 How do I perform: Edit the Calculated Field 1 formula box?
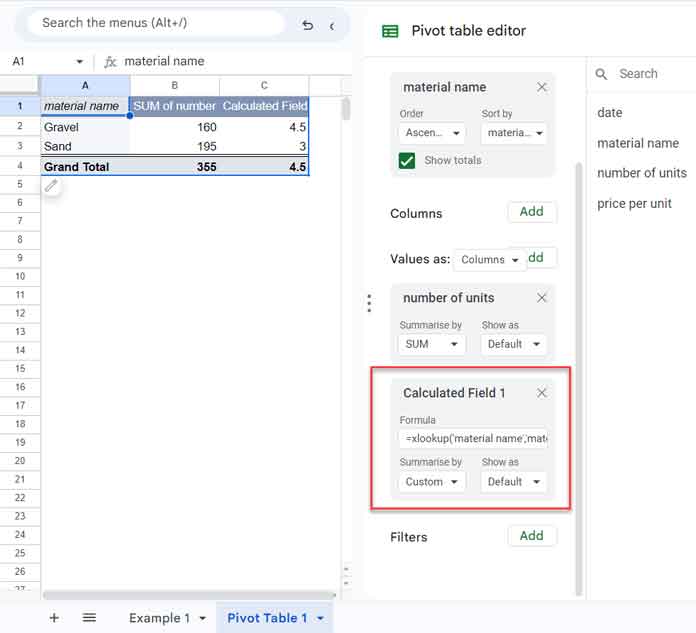(474, 439)
